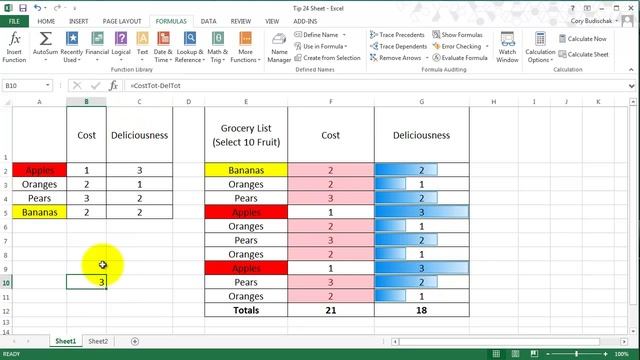
Task: Switch to the PAGE LAYOUT tab
Action: click(122, 21)
